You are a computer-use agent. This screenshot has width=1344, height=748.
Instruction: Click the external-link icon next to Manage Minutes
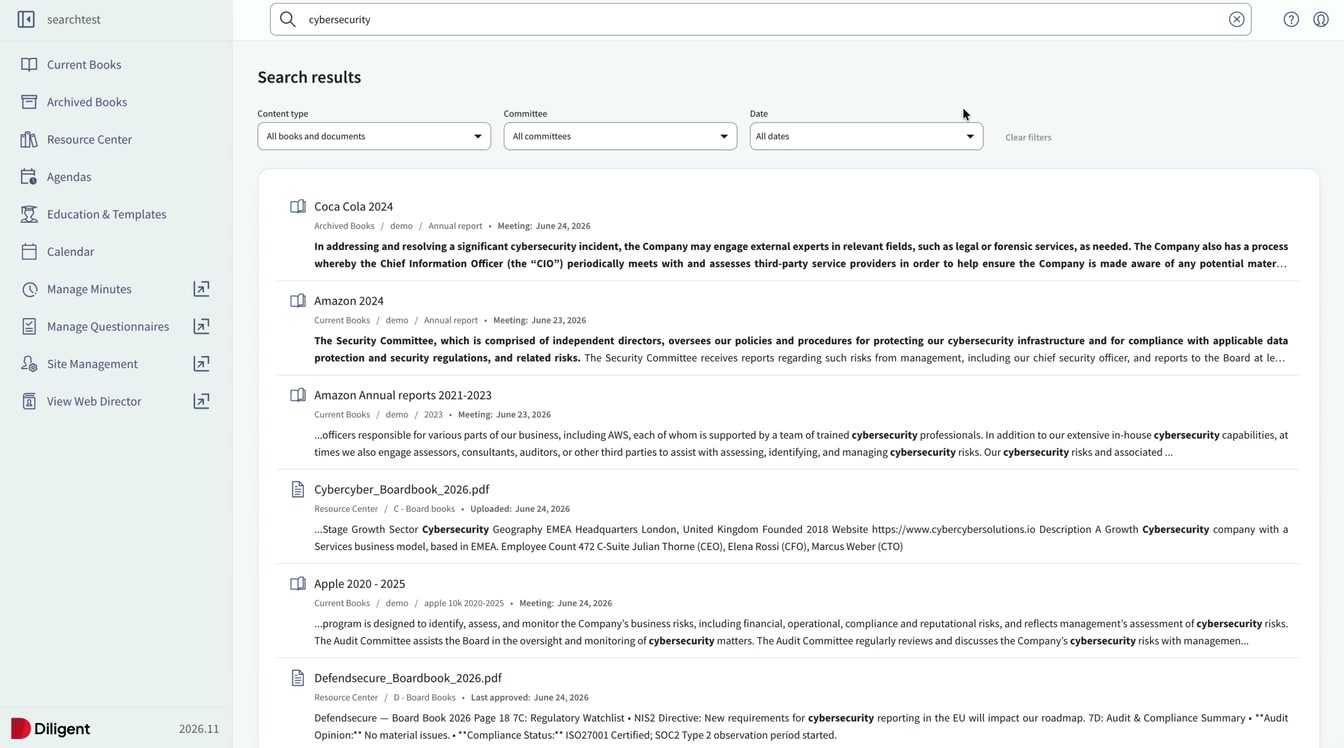(201, 289)
